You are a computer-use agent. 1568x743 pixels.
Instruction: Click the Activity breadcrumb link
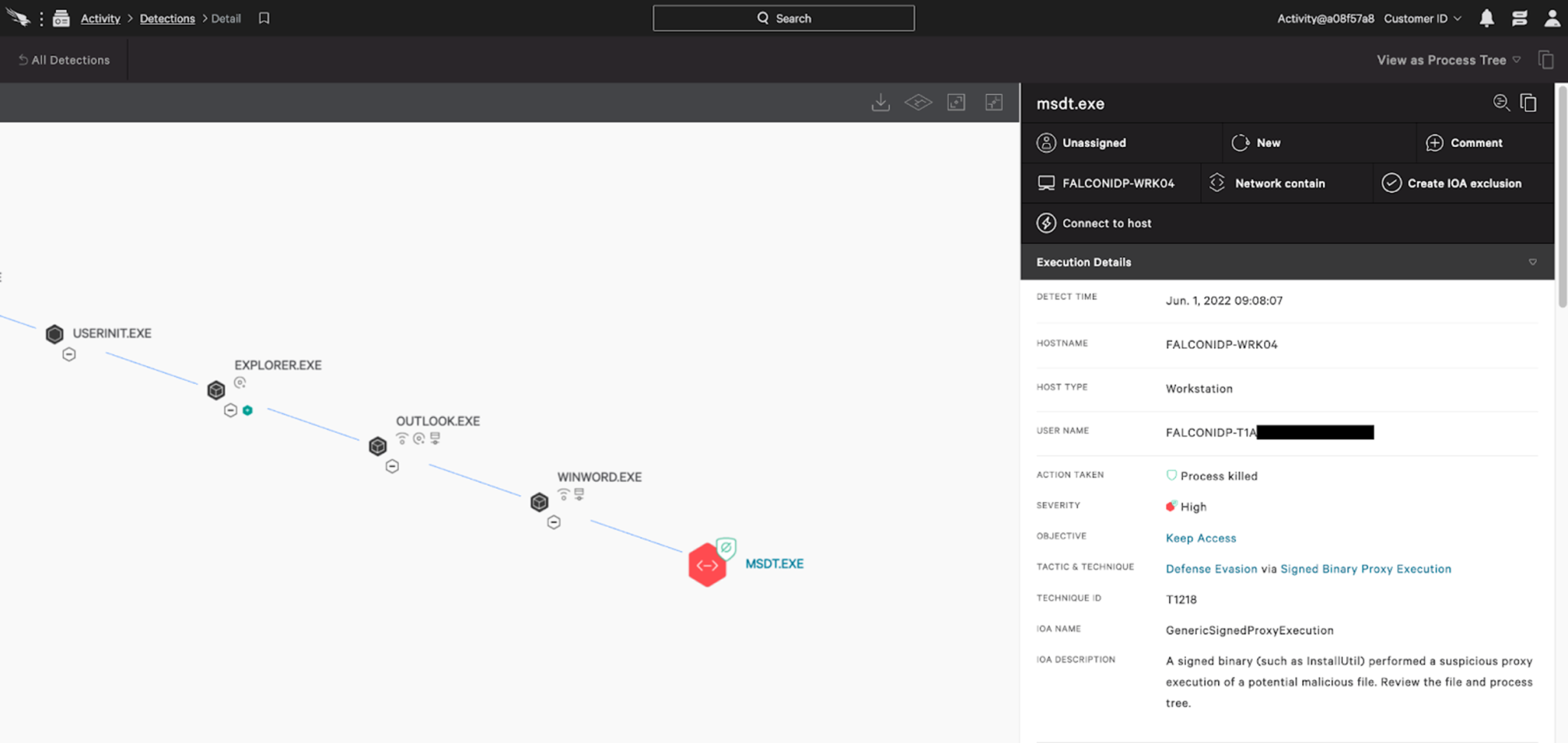100,18
